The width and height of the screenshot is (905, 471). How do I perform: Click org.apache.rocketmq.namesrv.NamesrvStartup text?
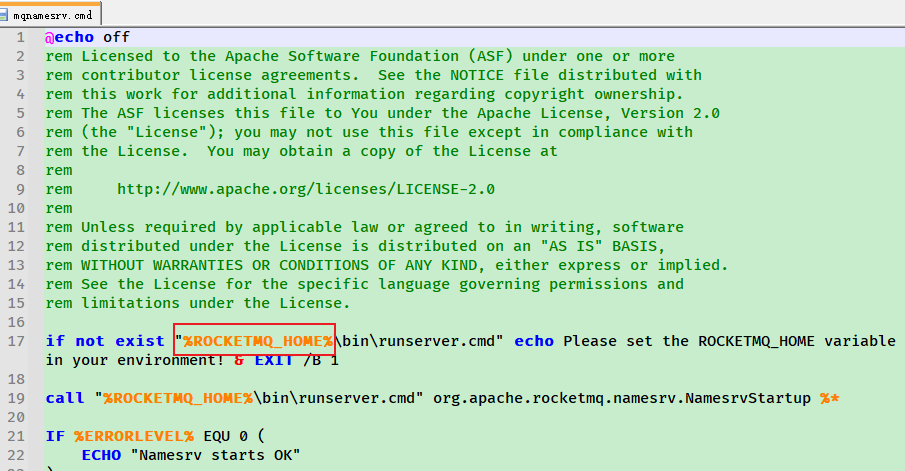pyautogui.click(x=622, y=398)
